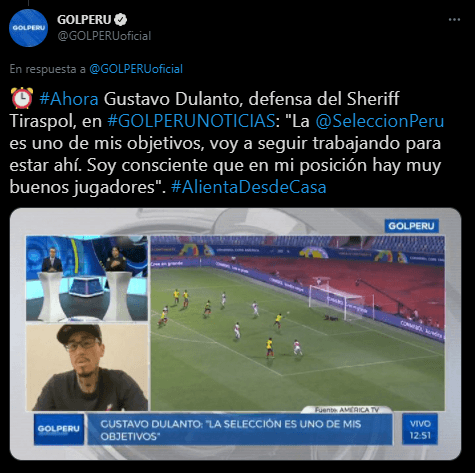Image resolution: width=475 pixels, height=473 pixels.
Task: Click the verified badge next to GOLPERU
Action: (x=120, y=20)
